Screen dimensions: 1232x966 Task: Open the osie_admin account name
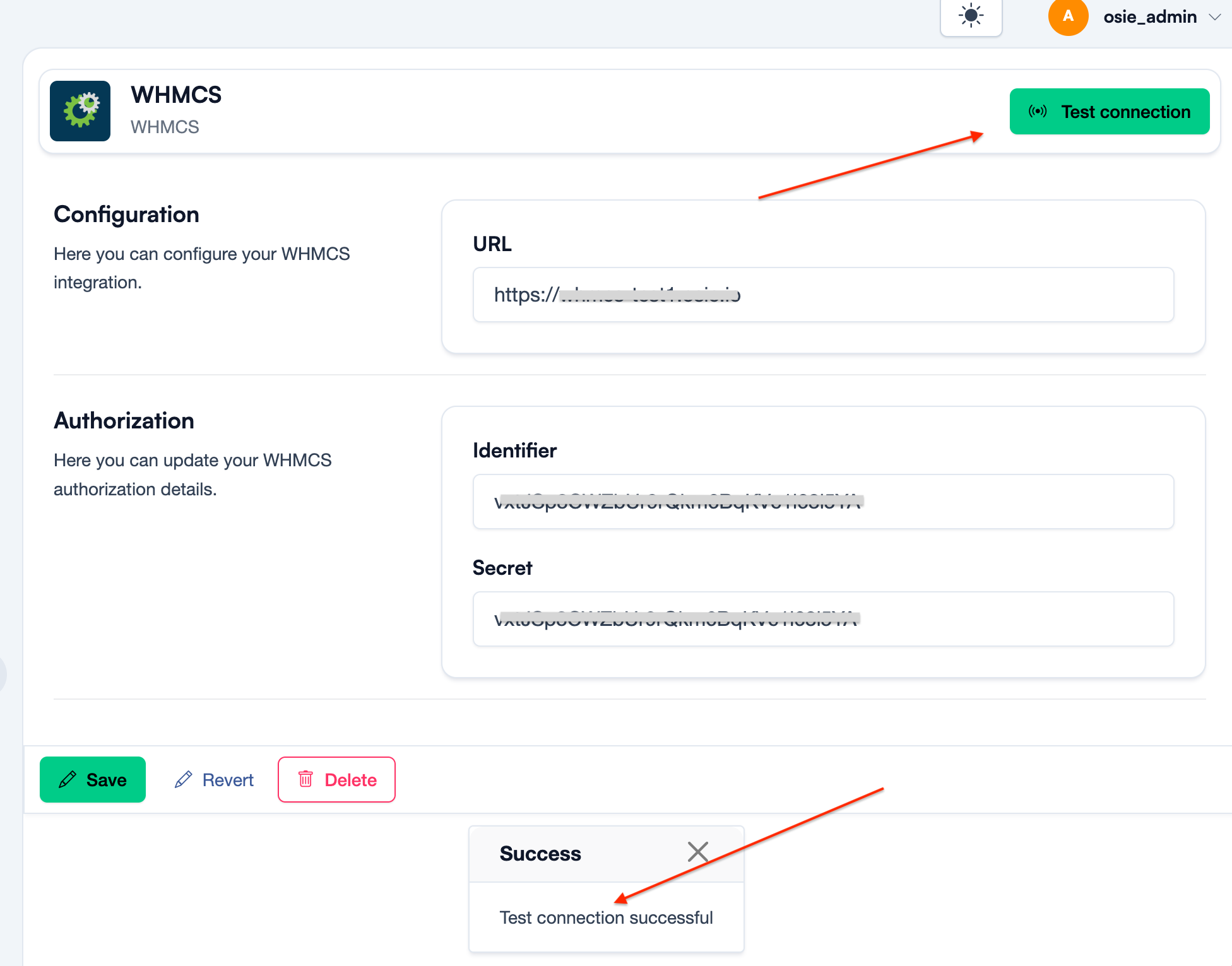pyautogui.click(x=1150, y=17)
